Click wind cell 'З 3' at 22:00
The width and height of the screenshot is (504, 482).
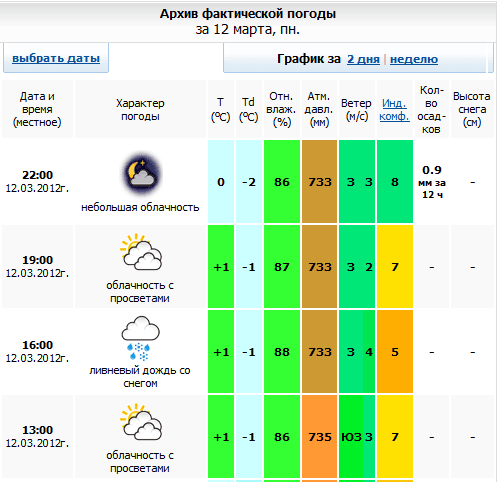(357, 182)
